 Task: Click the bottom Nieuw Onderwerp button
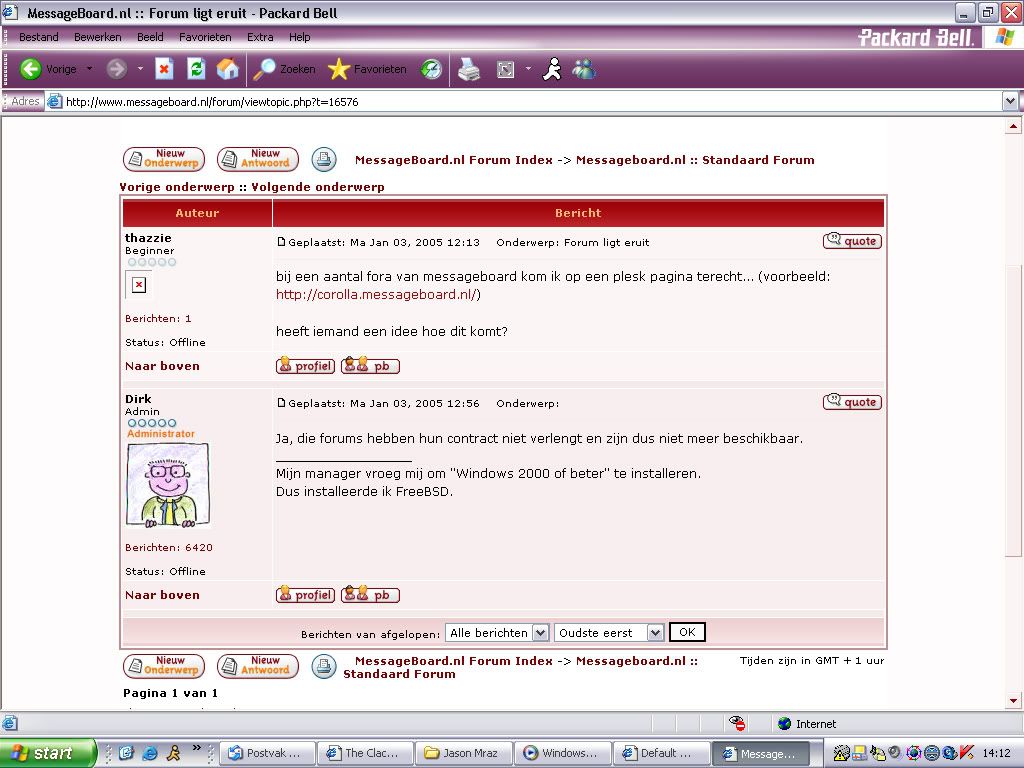164,665
